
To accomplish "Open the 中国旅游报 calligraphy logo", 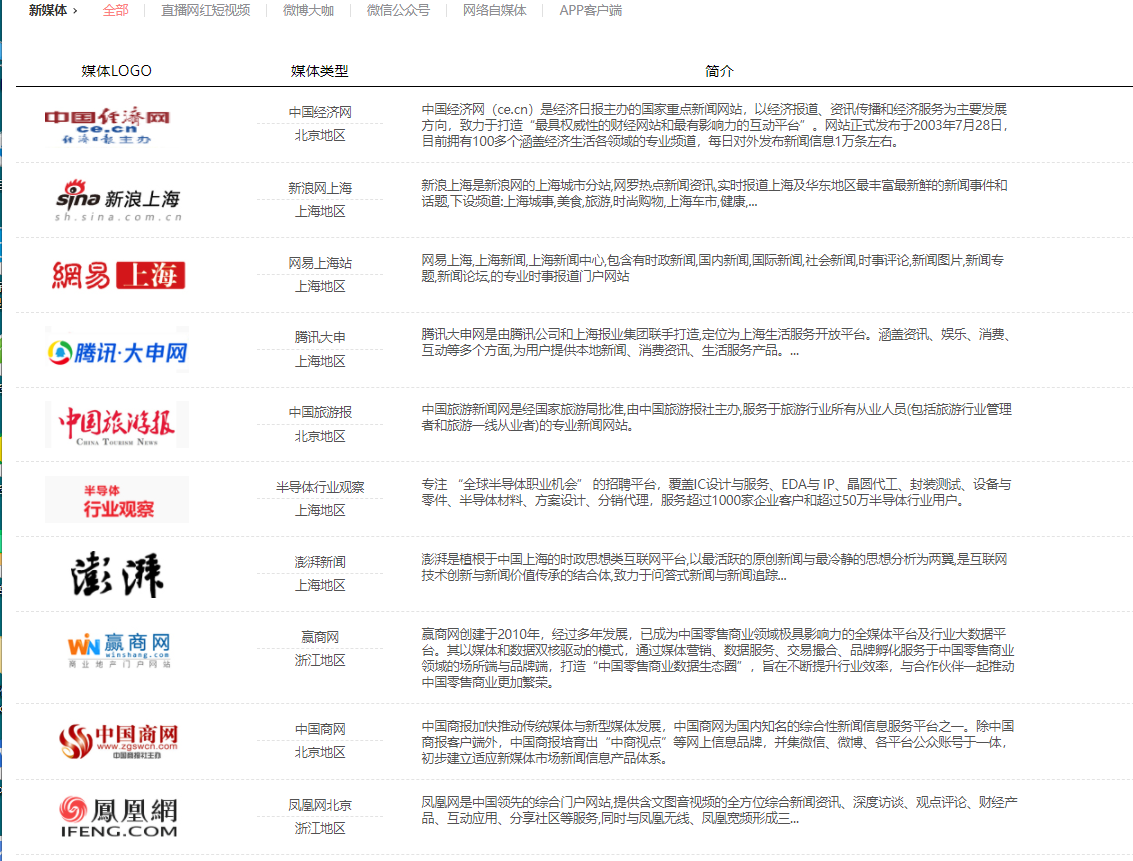I will (117, 425).
